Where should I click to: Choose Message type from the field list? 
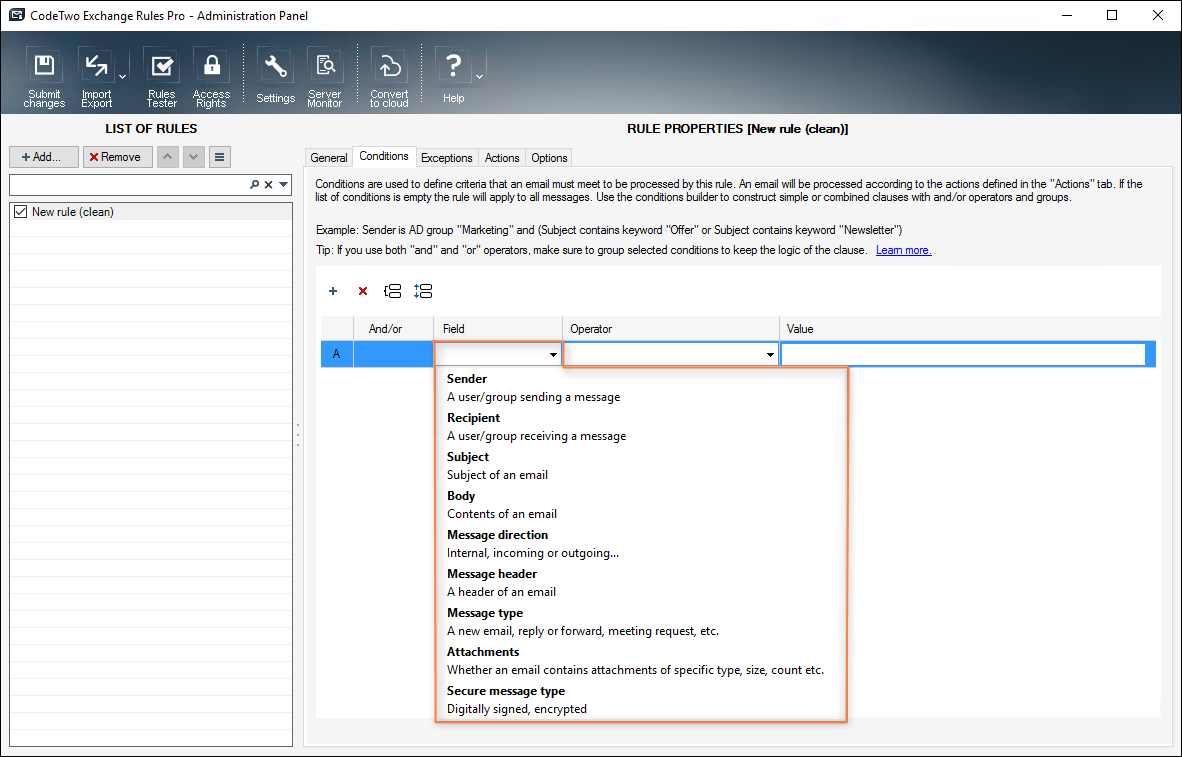[641, 622]
